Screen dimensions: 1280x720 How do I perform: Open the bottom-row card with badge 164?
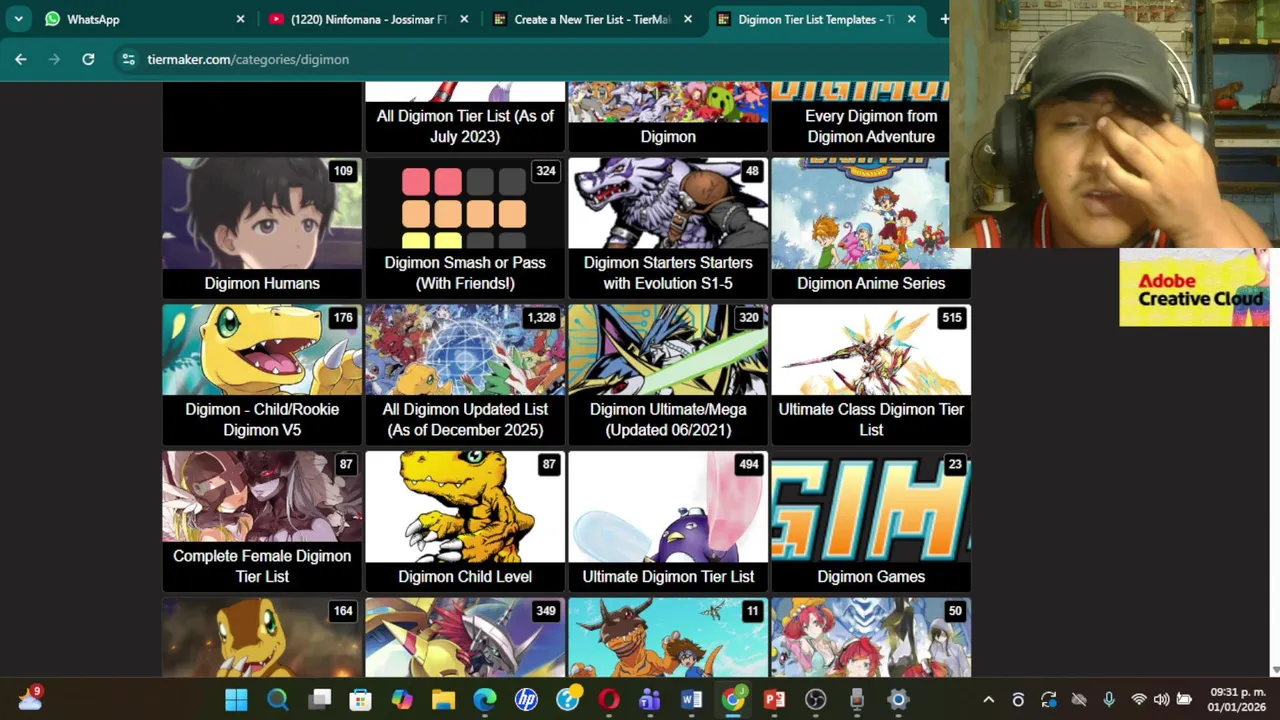(262, 638)
